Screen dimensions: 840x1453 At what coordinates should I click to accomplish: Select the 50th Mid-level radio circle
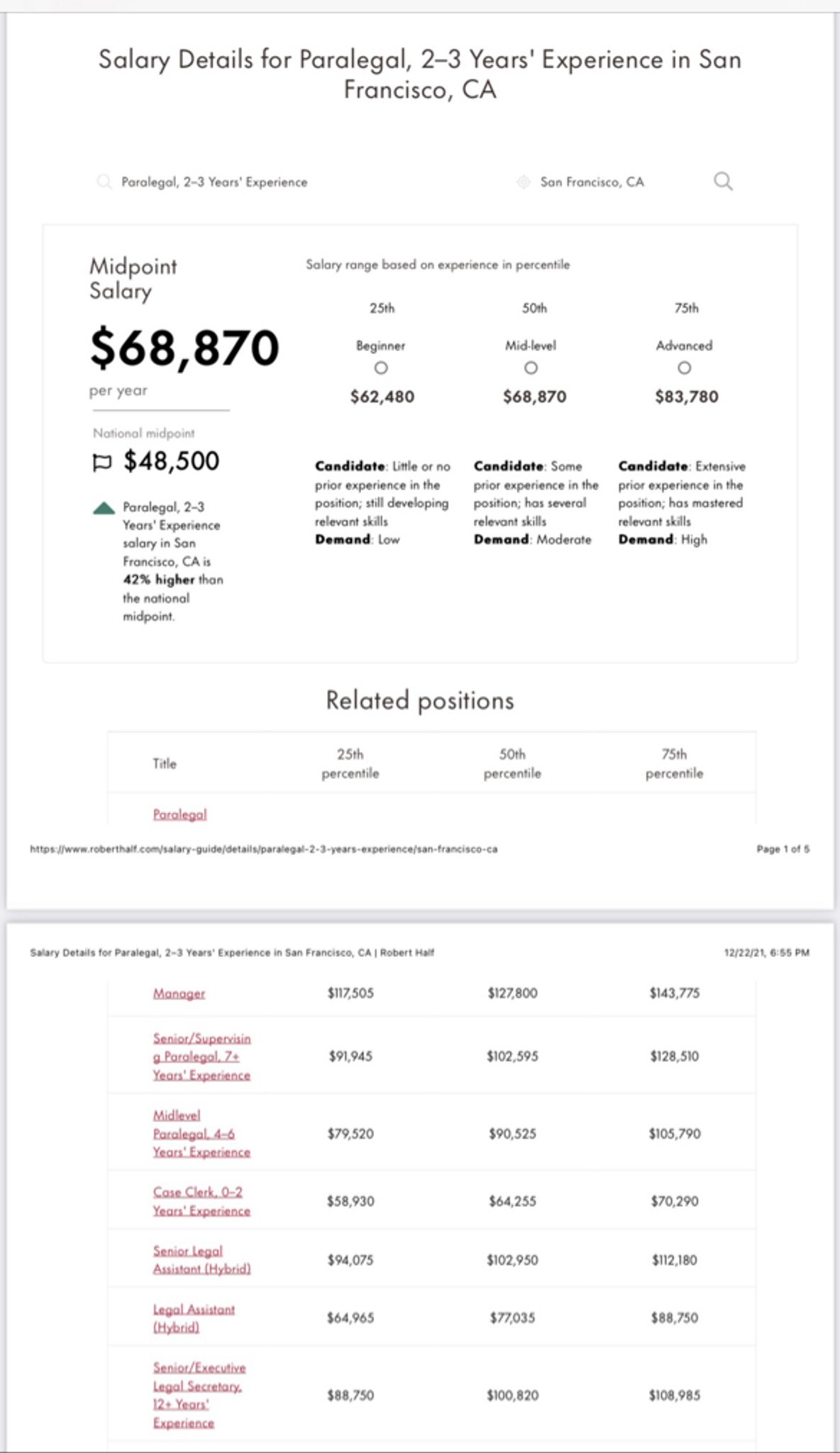click(x=531, y=368)
